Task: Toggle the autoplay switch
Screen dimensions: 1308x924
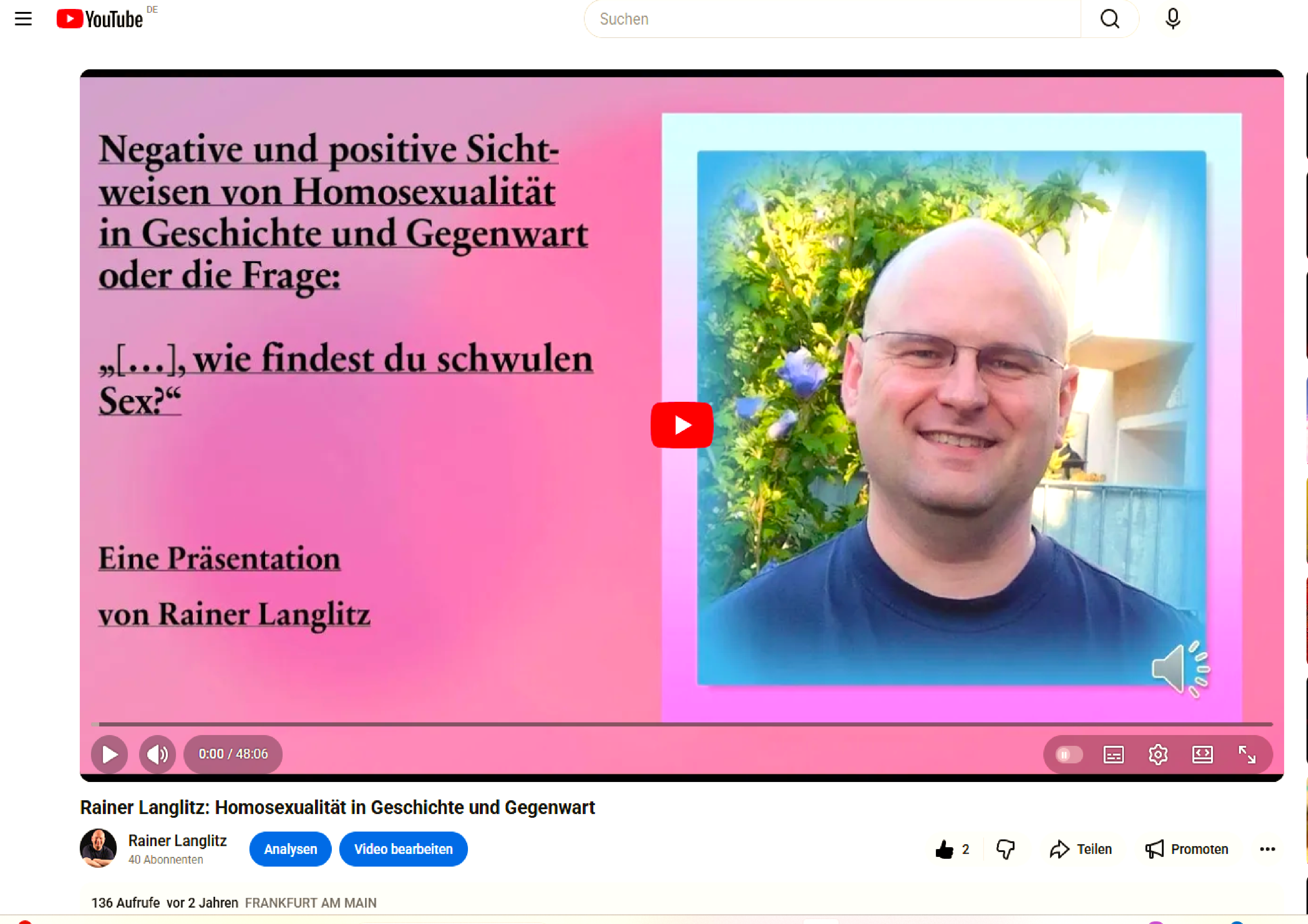Action: [x=1068, y=754]
